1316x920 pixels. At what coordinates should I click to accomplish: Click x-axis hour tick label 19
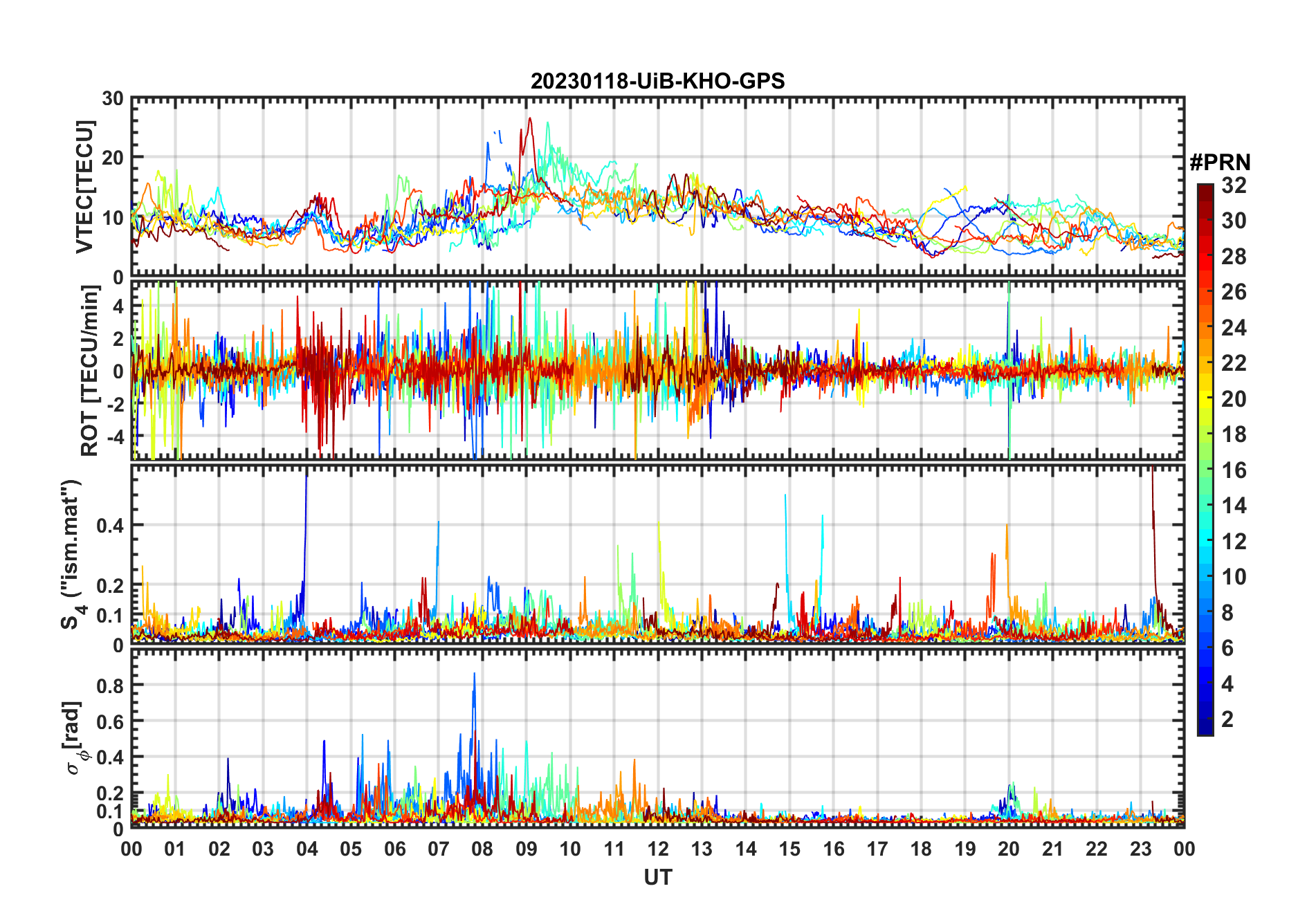965,849
